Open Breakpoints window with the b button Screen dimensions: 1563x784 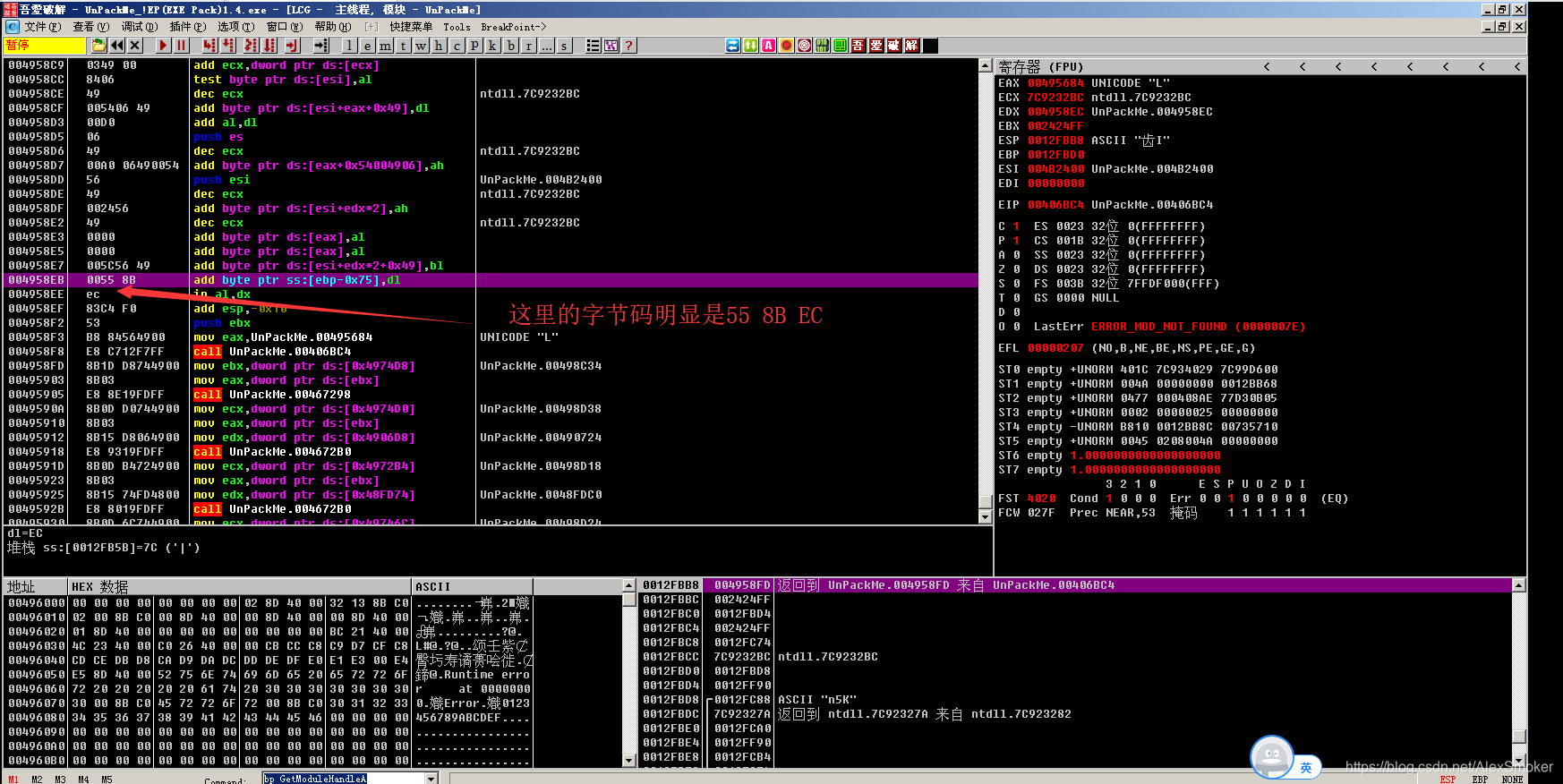coord(510,46)
